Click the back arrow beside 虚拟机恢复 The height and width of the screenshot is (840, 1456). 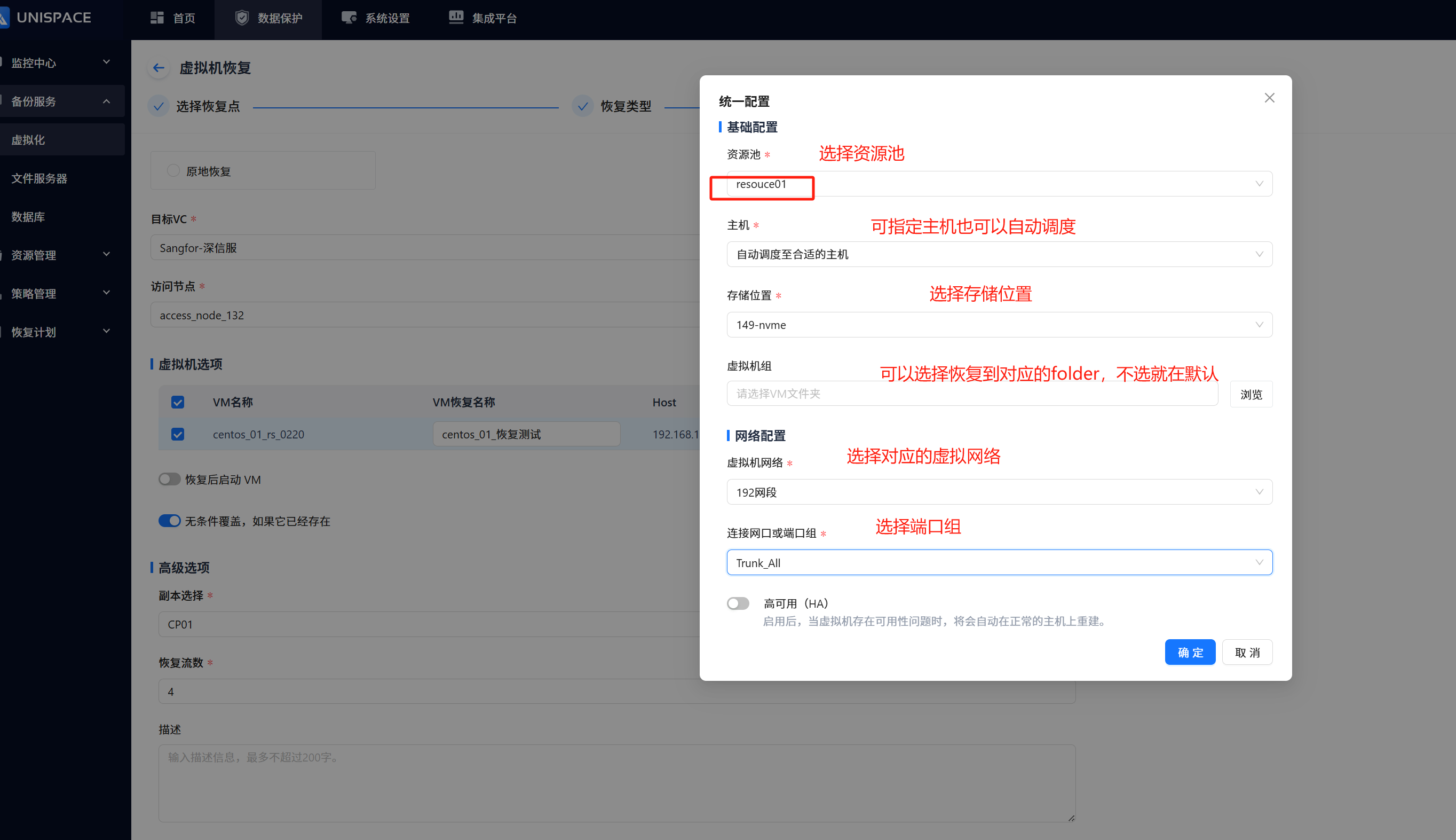coord(159,68)
